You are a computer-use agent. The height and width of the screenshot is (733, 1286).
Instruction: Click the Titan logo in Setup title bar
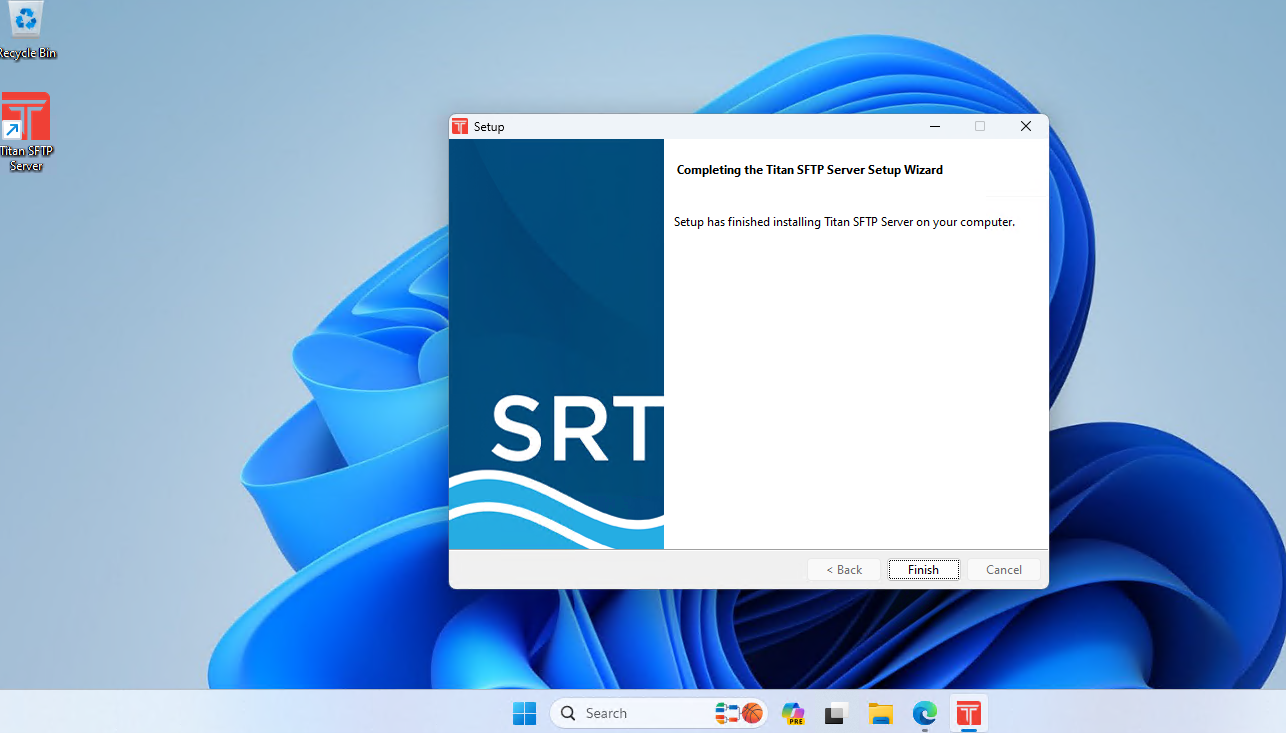click(460, 127)
